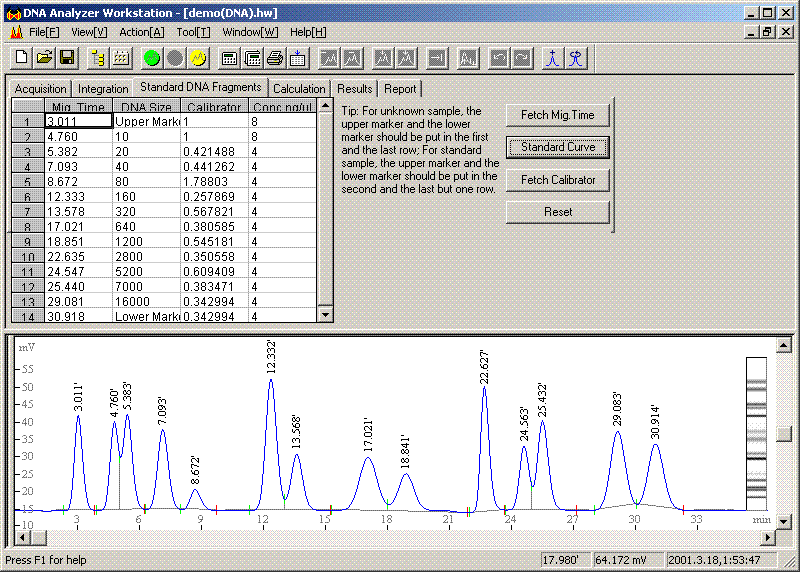Switch to the Calculation tab
Image resolution: width=800 pixels, height=572 pixels.
[x=299, y=89]
